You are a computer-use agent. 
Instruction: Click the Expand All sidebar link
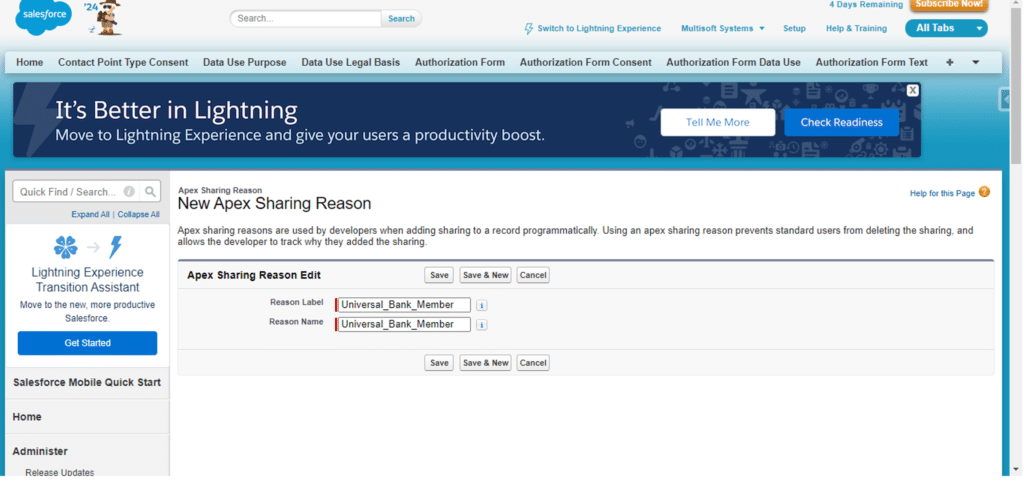coord(90,214)
